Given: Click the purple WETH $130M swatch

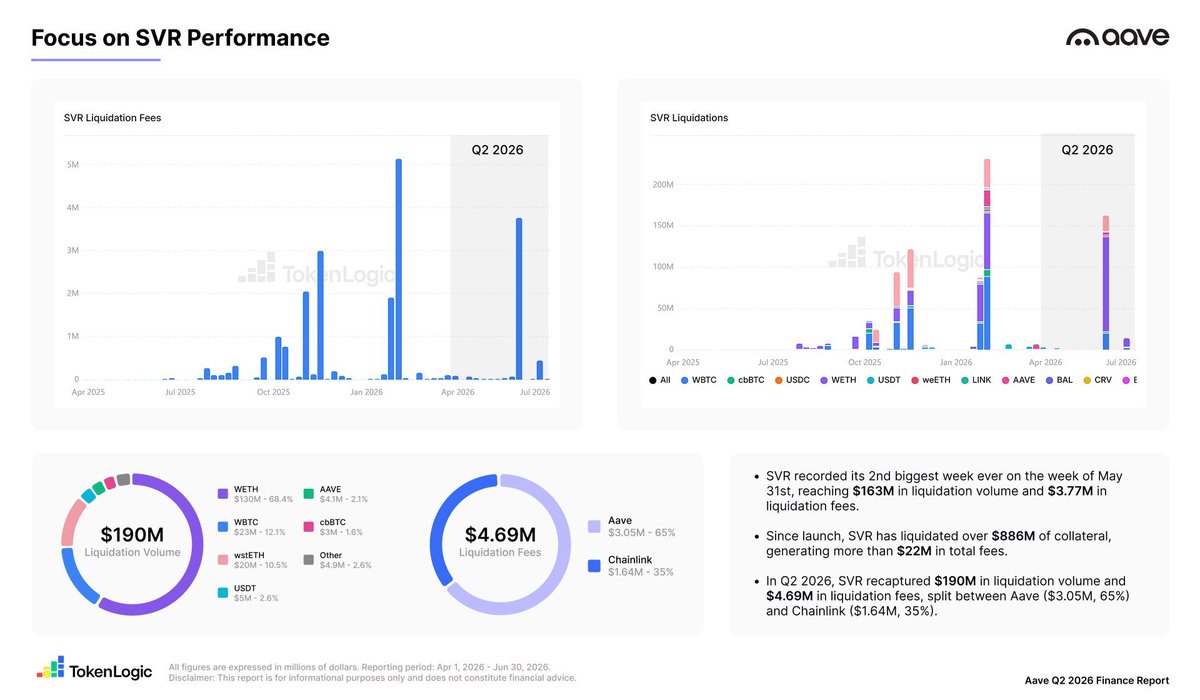Looking at the screenshot, I should (x=224, y=493).
